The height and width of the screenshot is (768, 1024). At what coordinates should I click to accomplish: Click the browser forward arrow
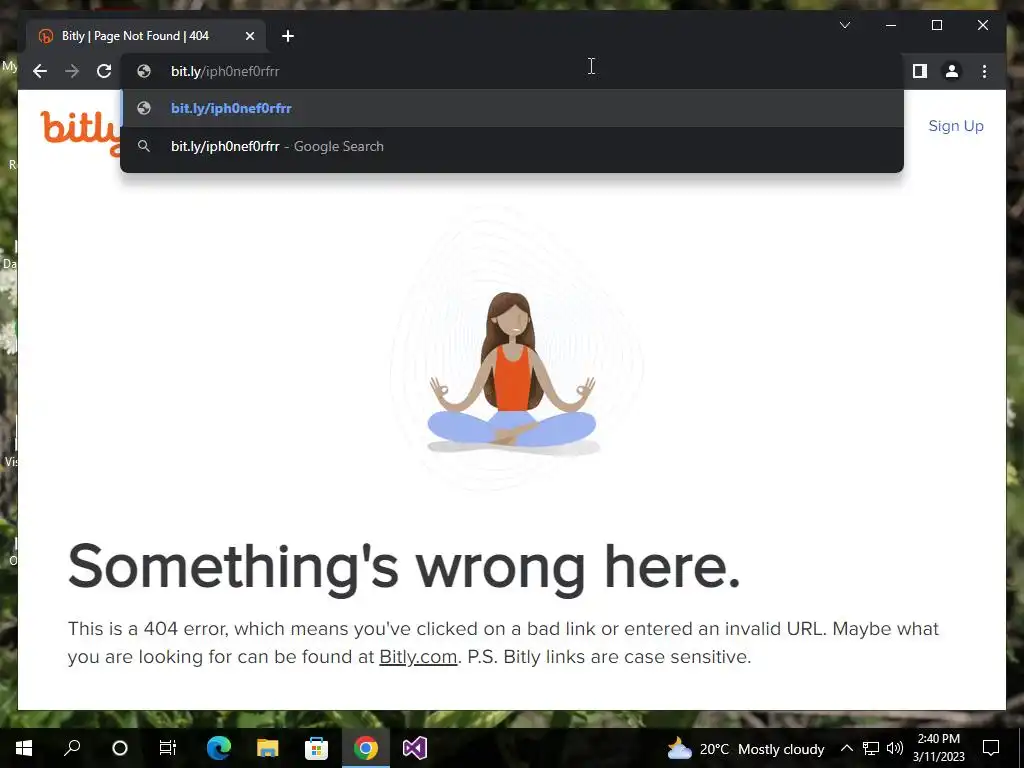pos(72,71)
